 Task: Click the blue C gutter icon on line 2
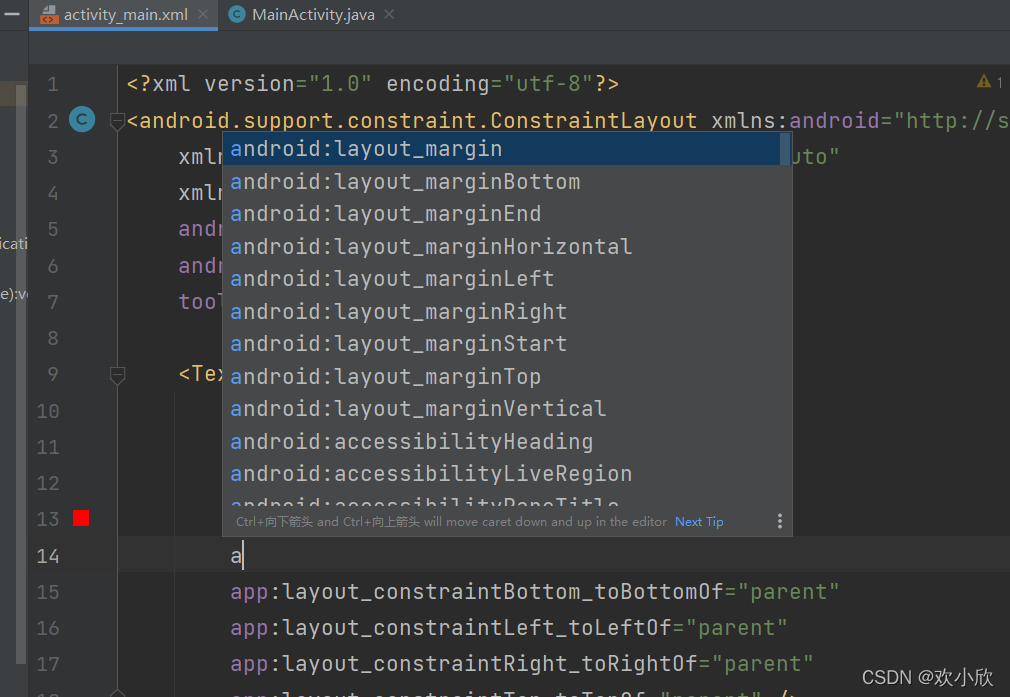[x=81, y=119]
